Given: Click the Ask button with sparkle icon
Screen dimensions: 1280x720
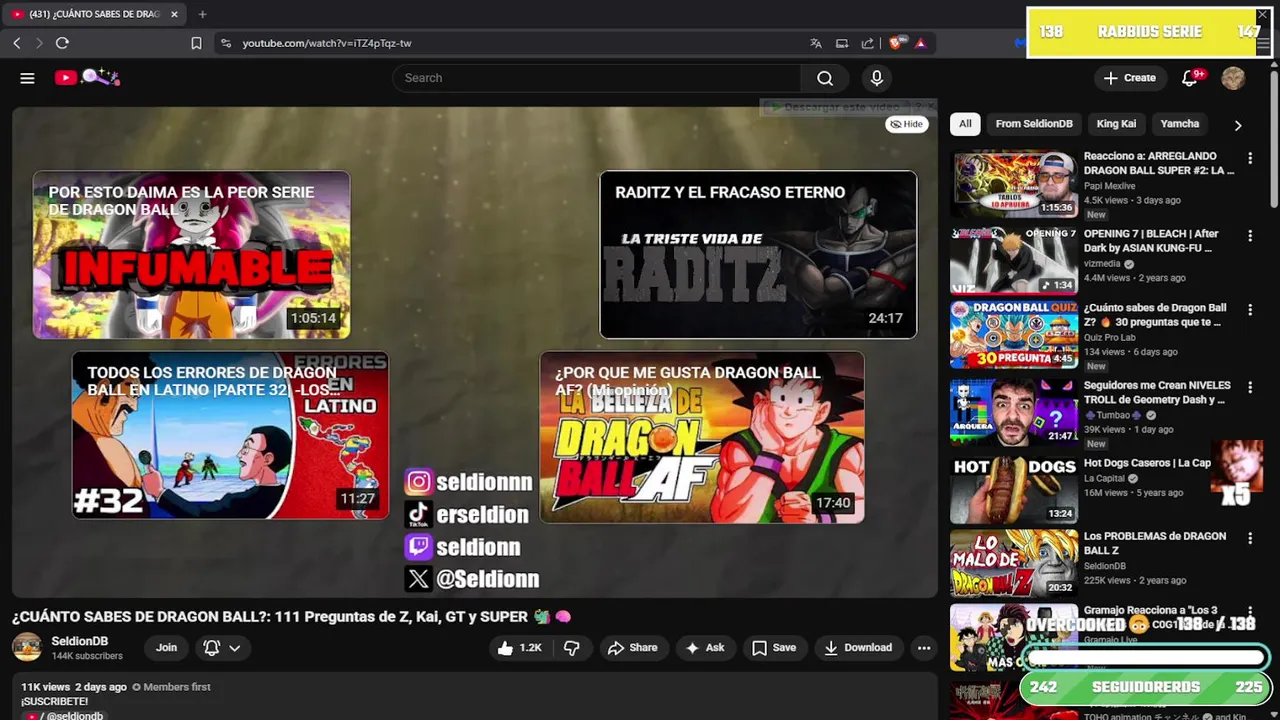Looking at the screenshot, I should click(x=704, y=648).
